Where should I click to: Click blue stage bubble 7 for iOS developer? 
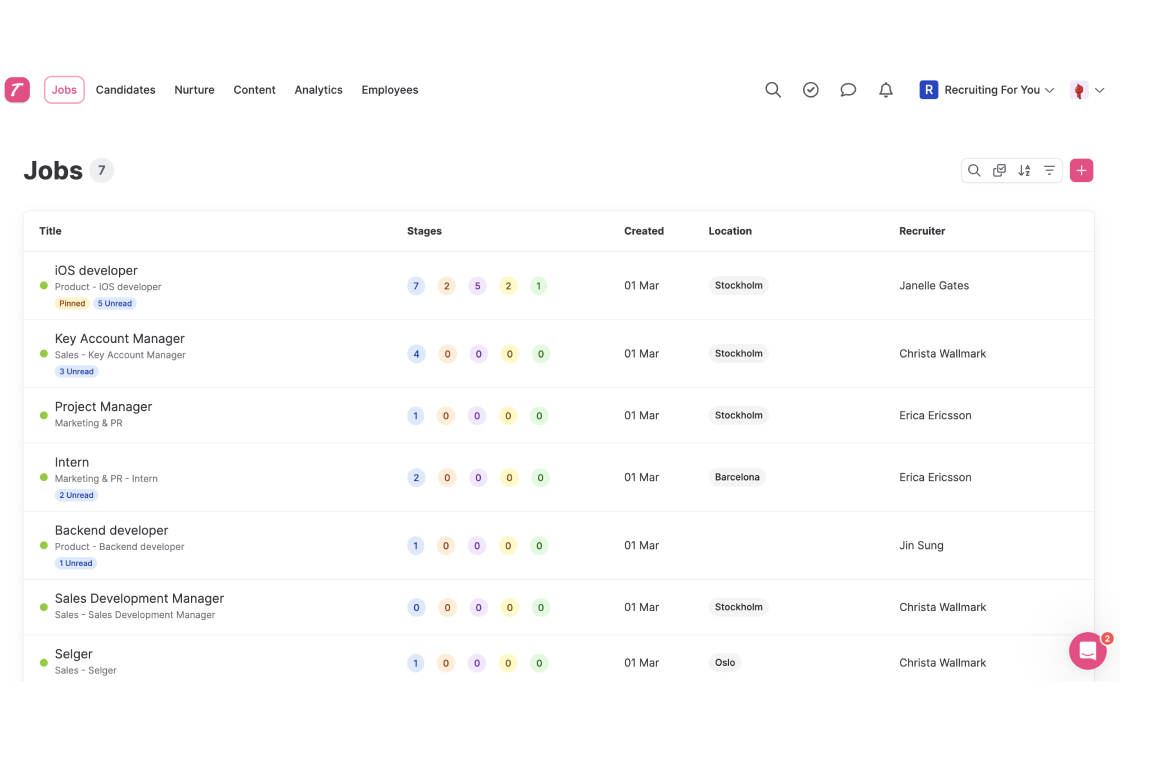click(416, 286)
